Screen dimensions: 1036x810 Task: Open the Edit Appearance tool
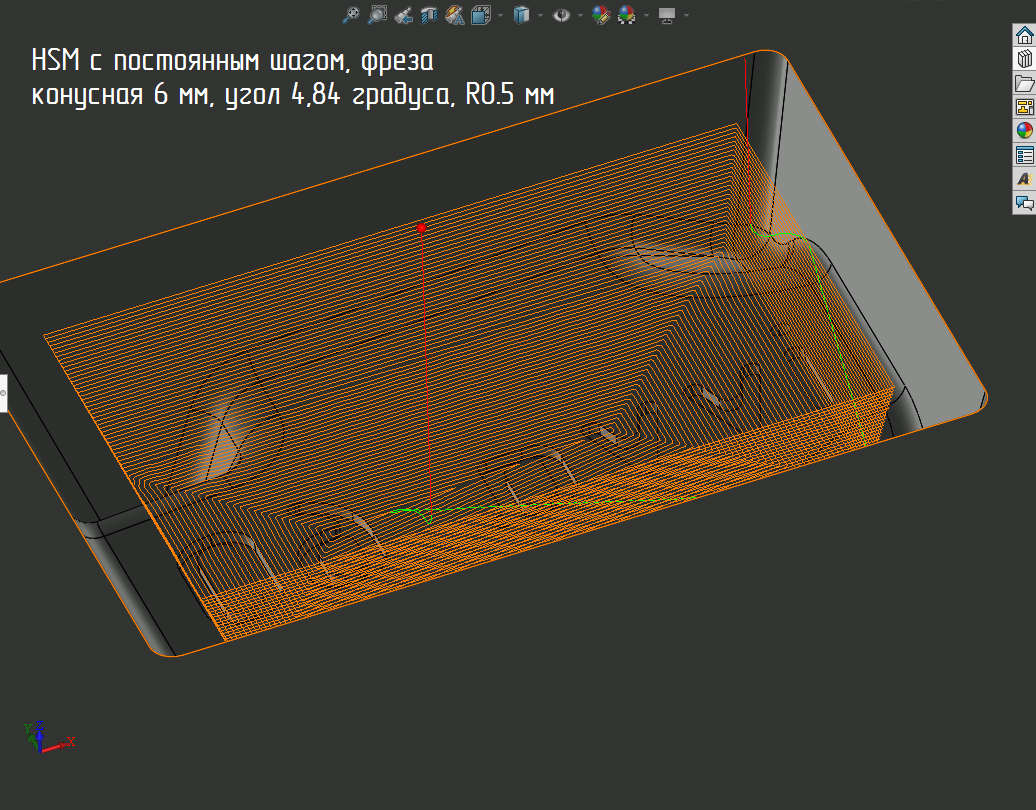(601, 15)
